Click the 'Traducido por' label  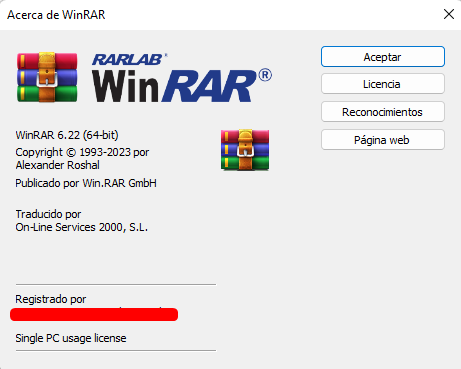[x=48, y=214]
